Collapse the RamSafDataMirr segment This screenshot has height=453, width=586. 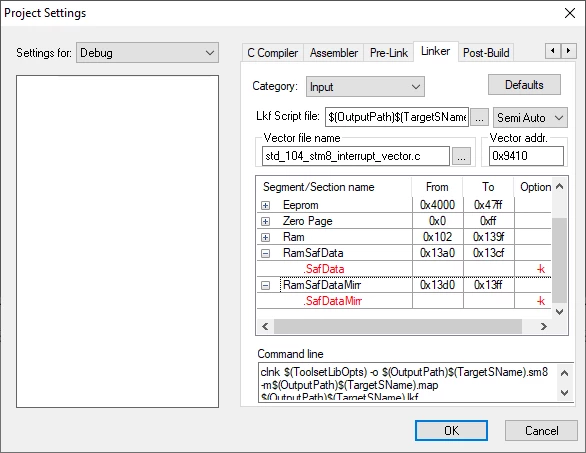click(x=265, y=286)
